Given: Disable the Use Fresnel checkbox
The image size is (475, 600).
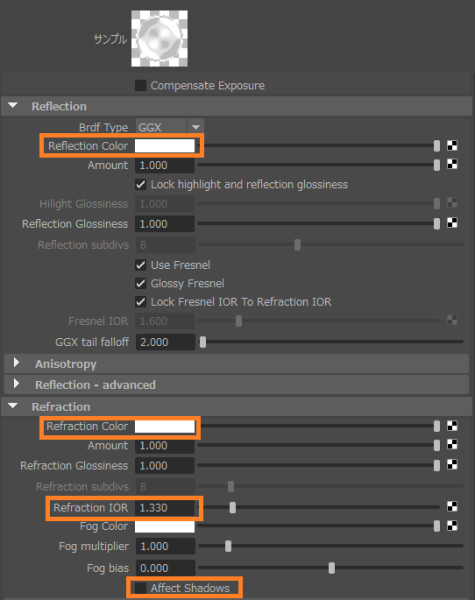Looking at the screenshot, I should click(x=140, y=265).
